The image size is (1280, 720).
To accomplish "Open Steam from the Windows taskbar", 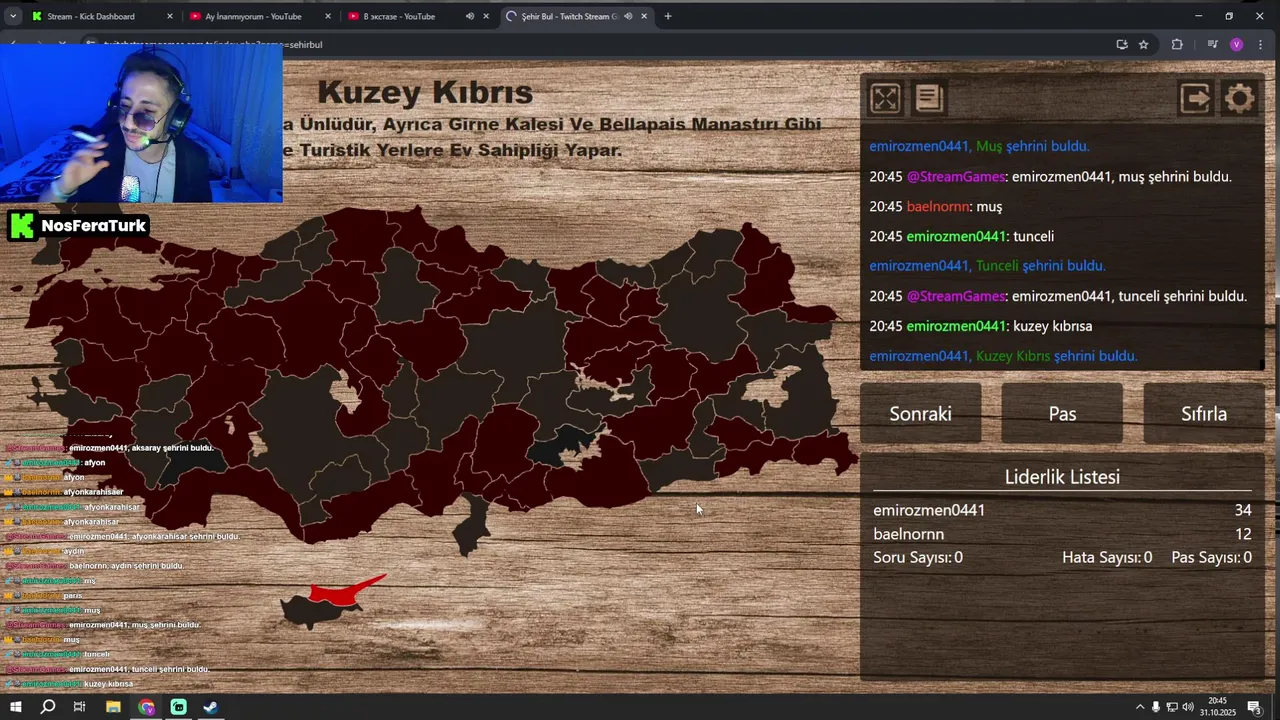I will pyautogui.click(x=211, y=707).
